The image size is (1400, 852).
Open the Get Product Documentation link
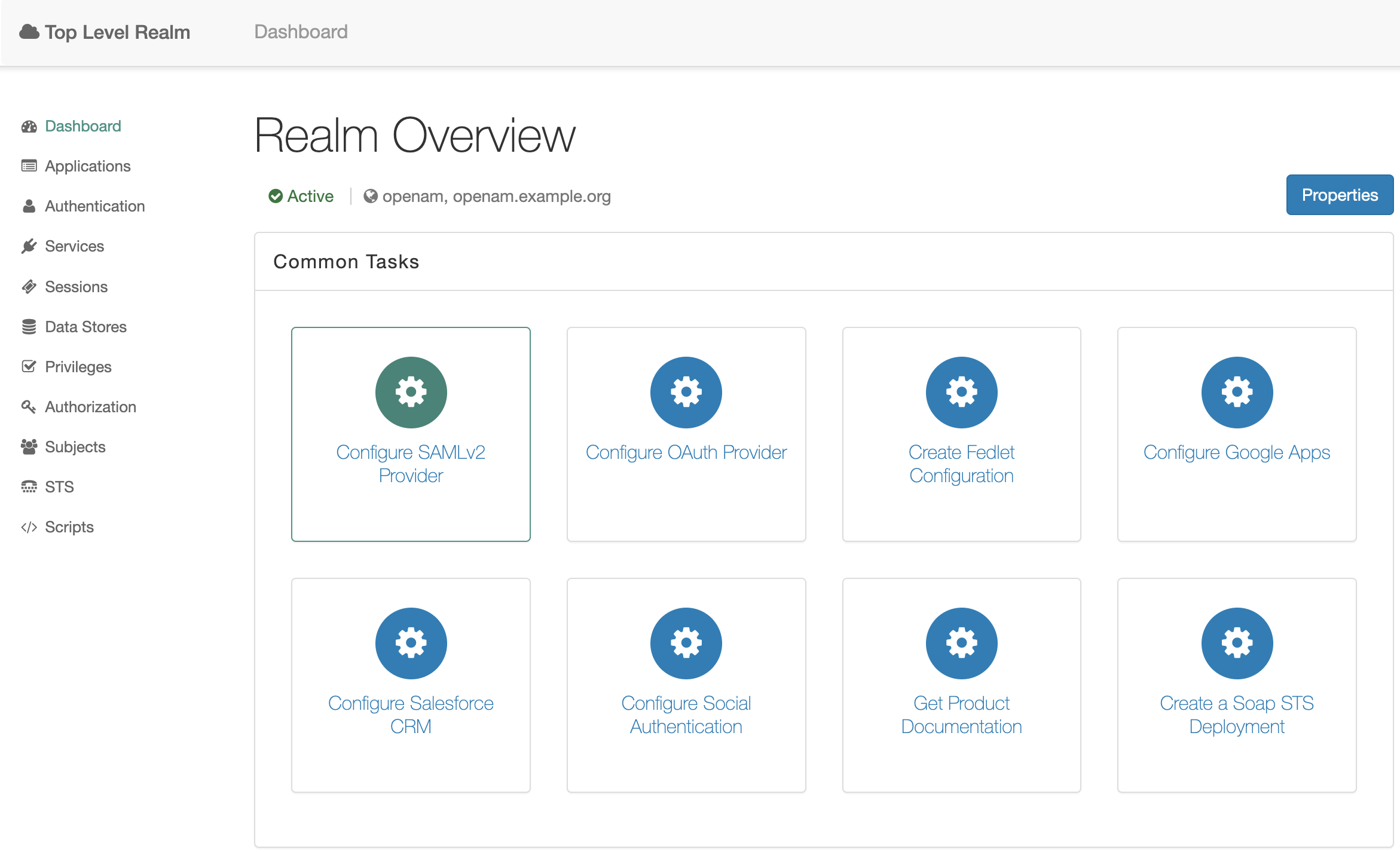(x=961, y=715)
